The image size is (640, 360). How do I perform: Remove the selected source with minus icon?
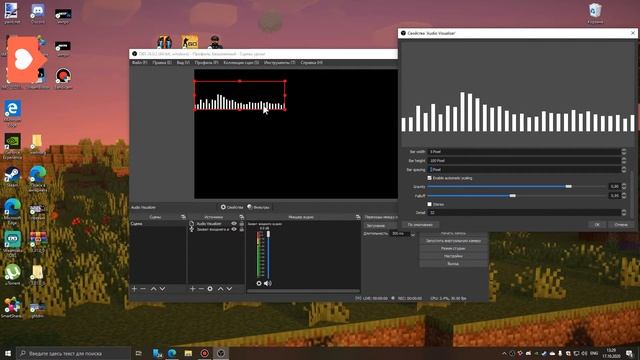(201, 289)
